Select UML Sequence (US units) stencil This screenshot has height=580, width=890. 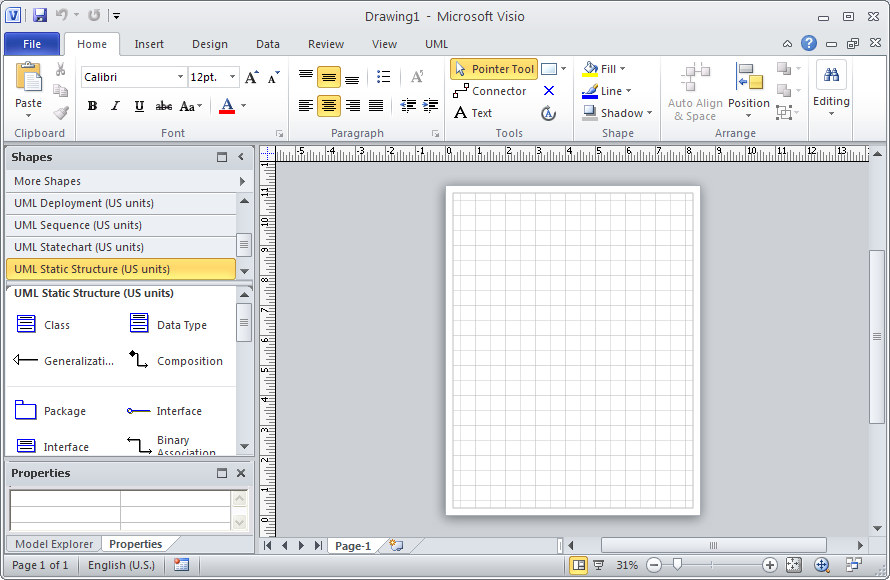pos(121,225)
